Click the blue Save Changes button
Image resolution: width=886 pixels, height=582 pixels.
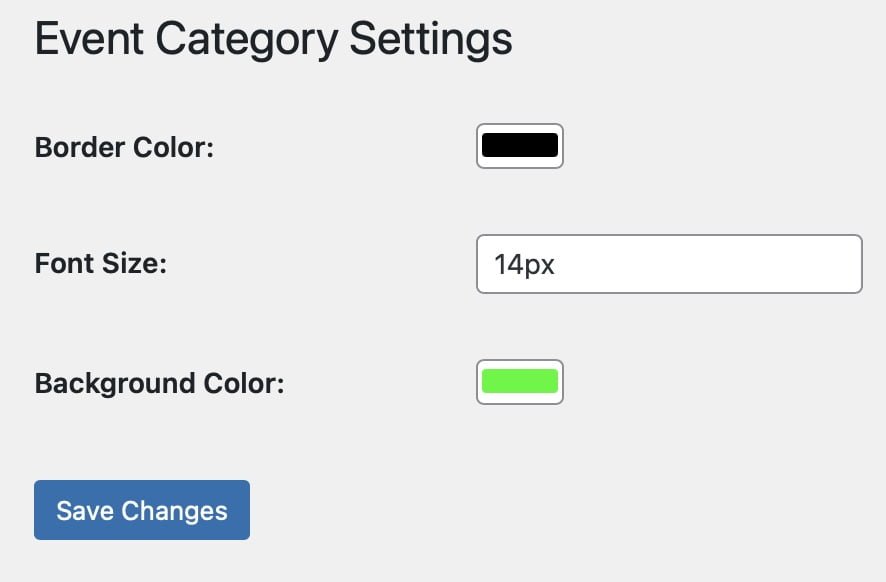[x=142, y=510]
